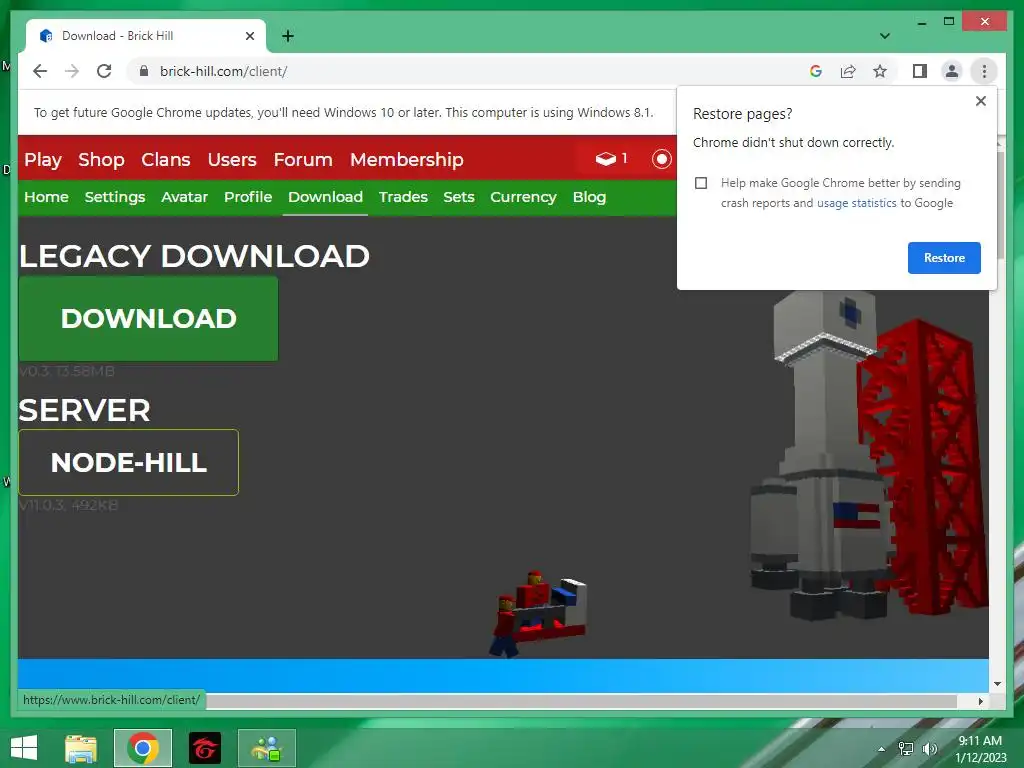Click the browser forward arrow
The width and height of the screenshot is (1024, 768).
[72, 71]
